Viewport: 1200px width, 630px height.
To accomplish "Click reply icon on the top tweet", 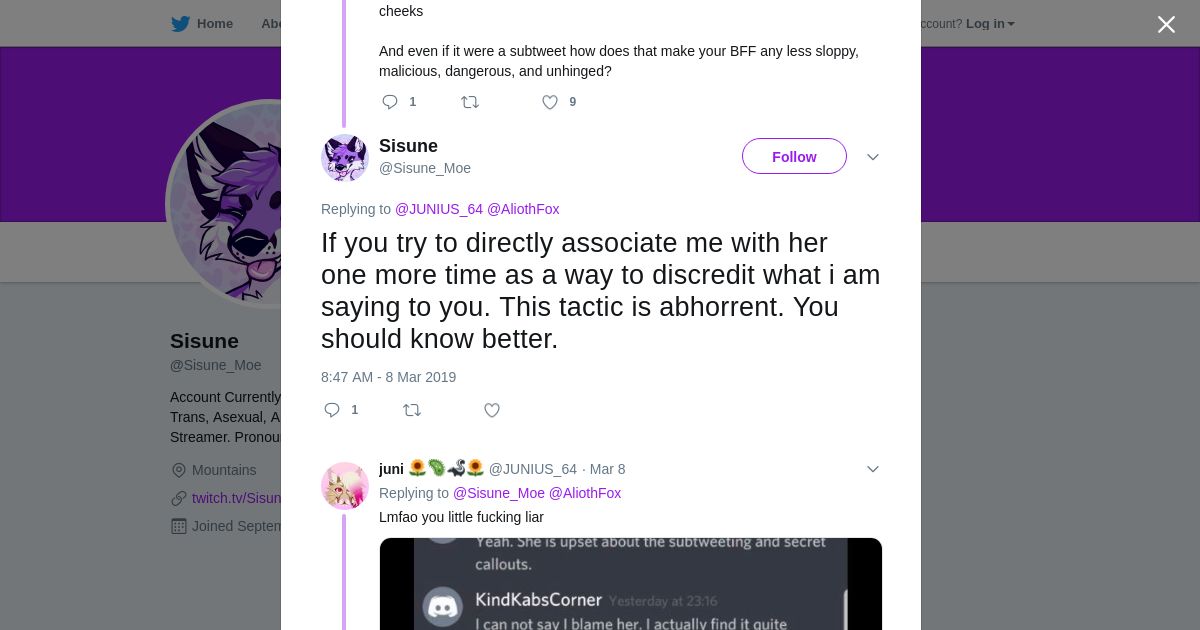I will 391,102.
